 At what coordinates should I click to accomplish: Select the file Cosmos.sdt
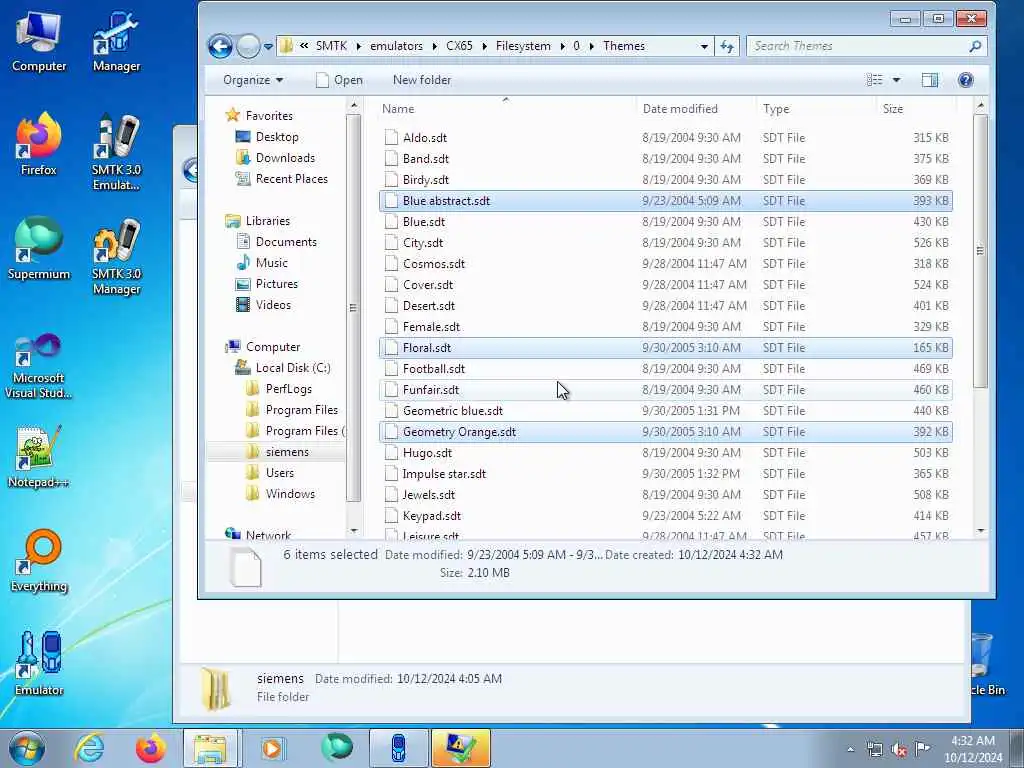(x=665, y=264)
